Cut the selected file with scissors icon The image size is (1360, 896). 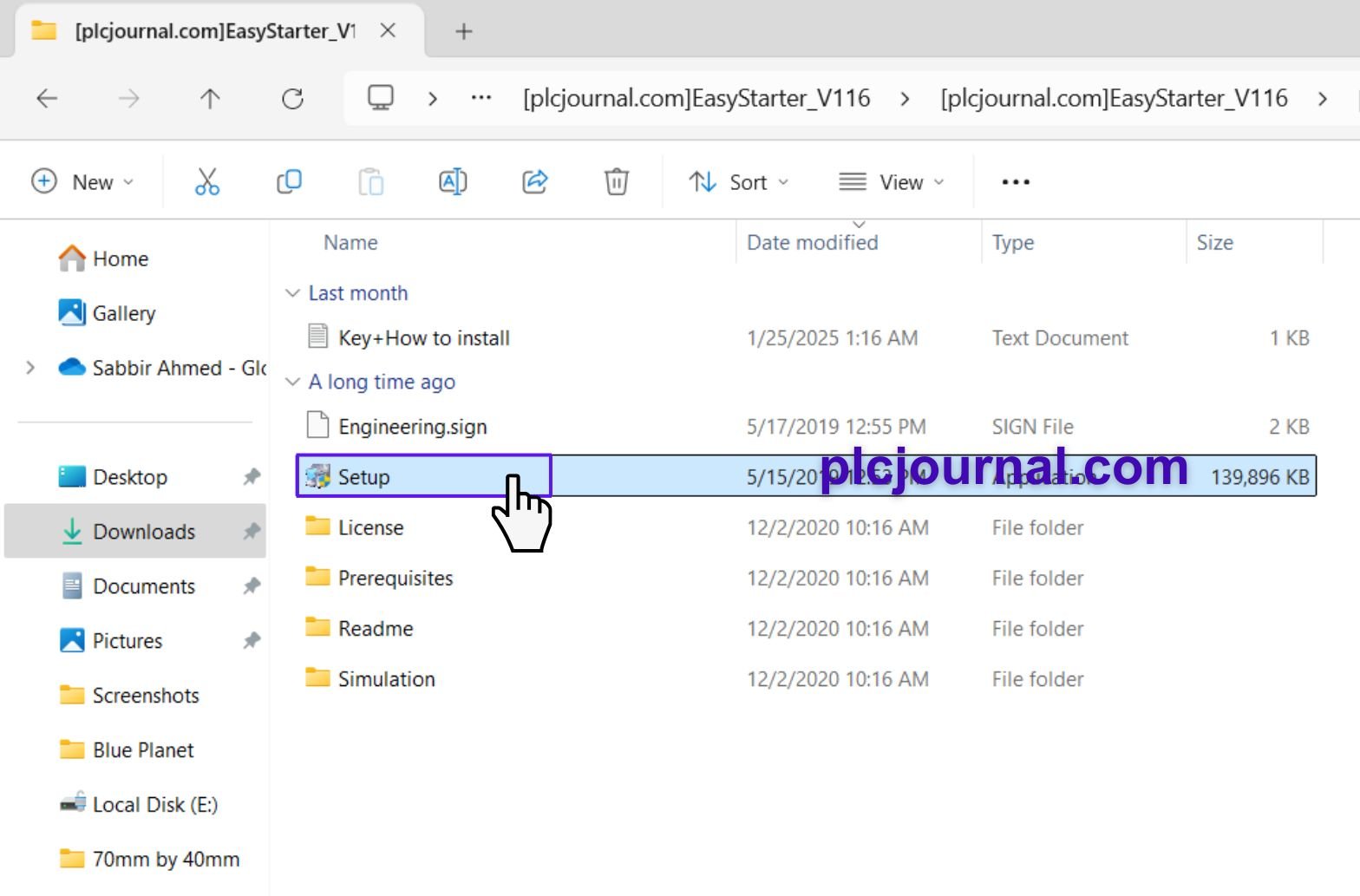(x=207, y=182)
